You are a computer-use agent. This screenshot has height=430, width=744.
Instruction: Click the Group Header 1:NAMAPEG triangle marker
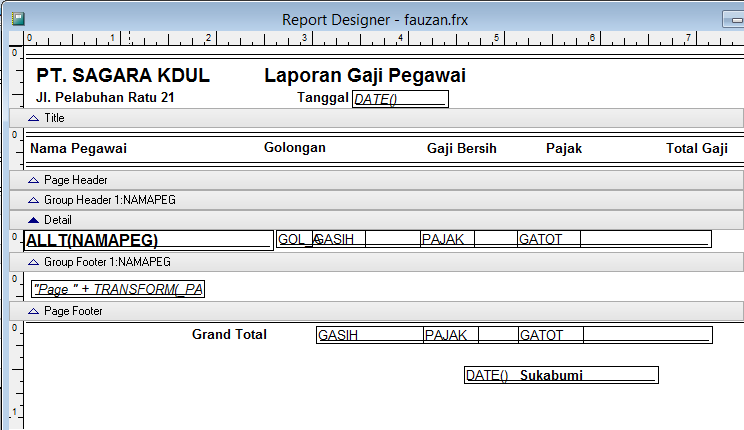point(33,200)
